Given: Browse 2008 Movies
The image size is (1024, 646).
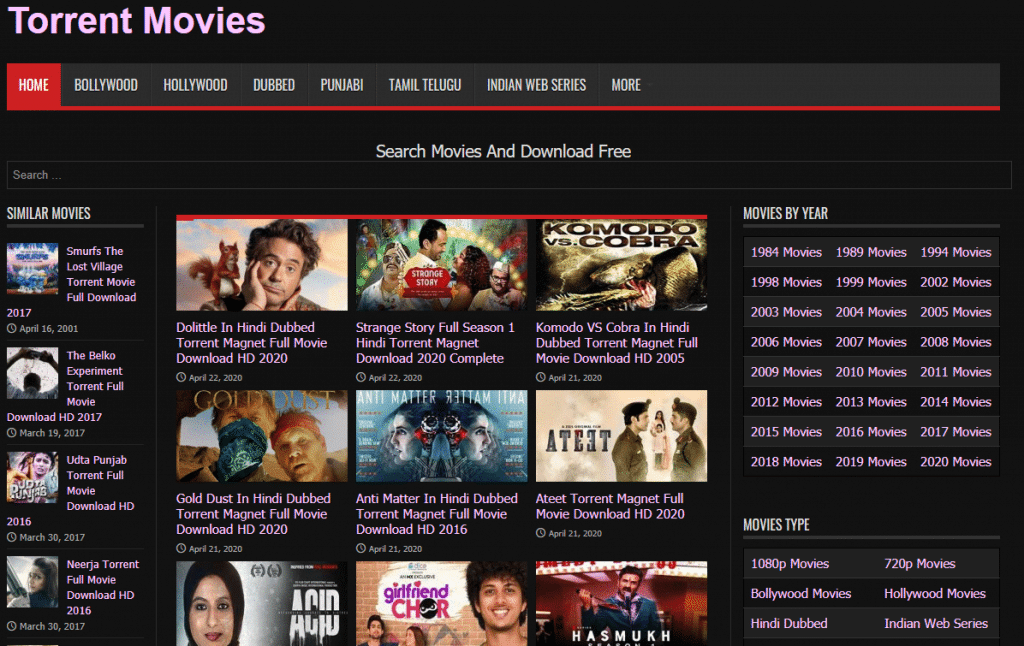Looking at the screenshot, I should pos(956,342).
